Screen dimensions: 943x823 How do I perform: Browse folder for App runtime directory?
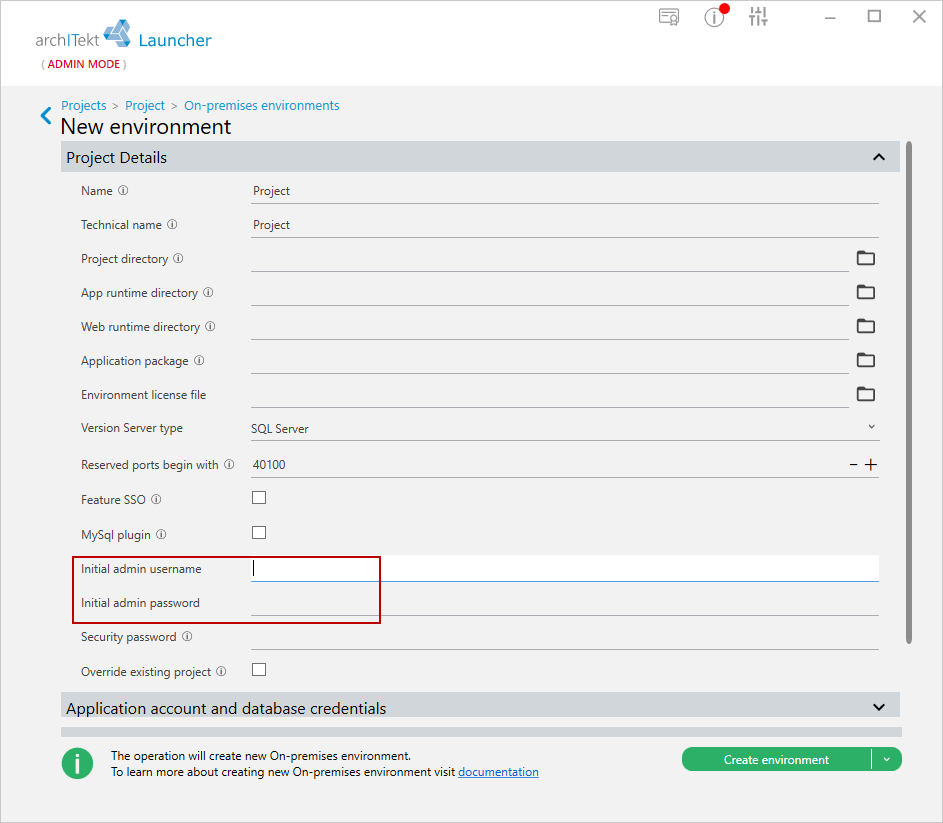[865, 292]
